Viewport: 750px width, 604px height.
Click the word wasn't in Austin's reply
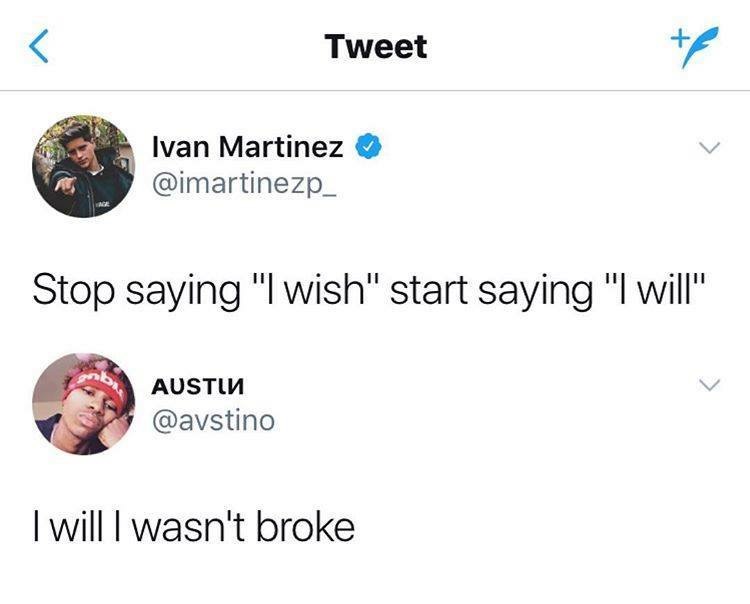188,527
